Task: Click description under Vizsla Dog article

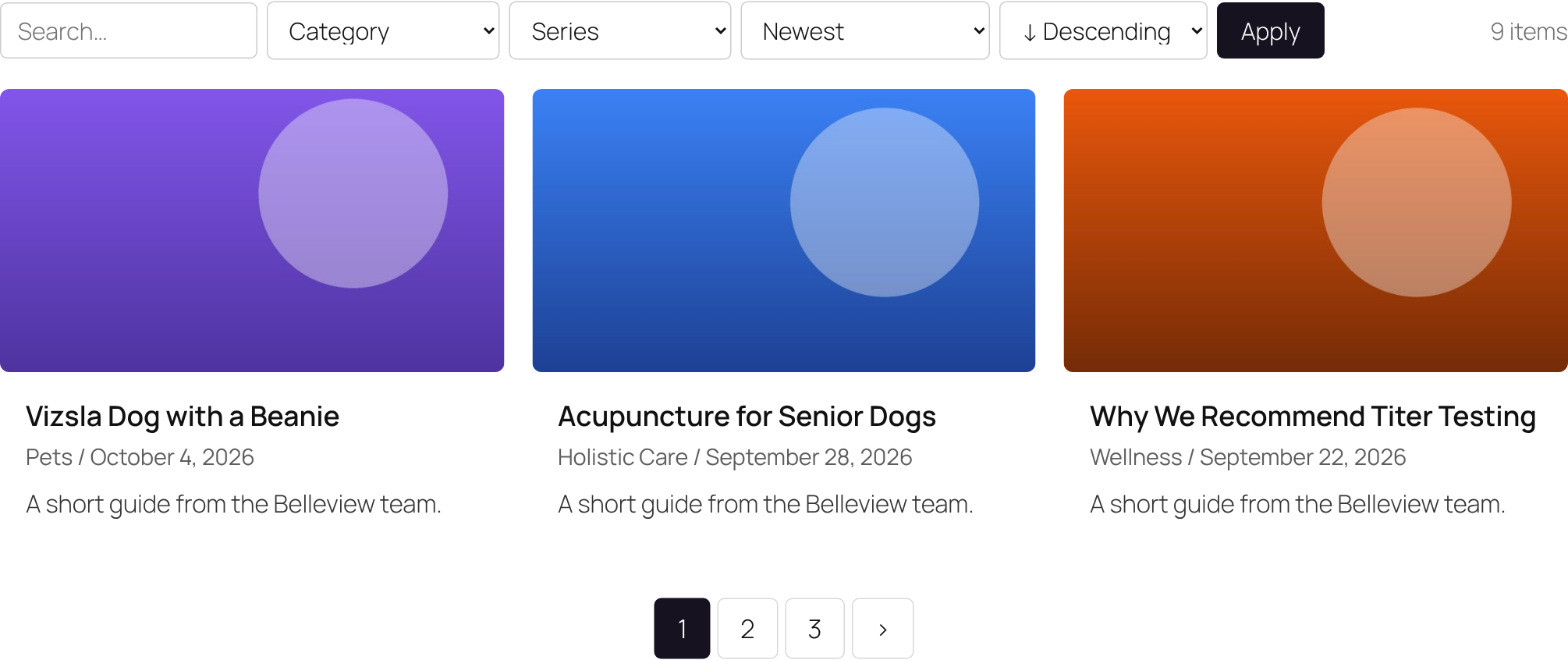Action: 233,505
